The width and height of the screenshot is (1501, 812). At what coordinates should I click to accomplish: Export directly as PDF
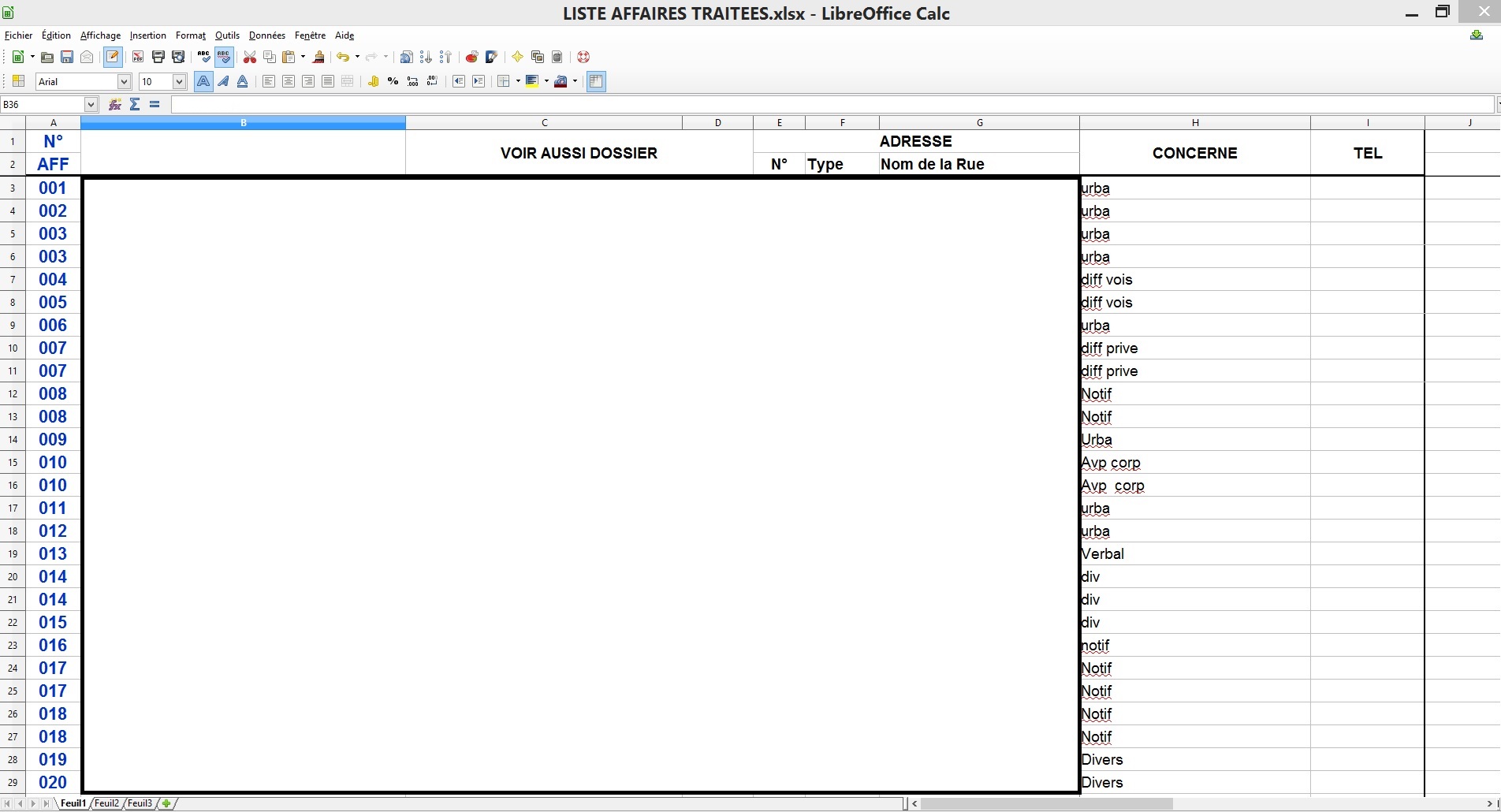(138, 57)
